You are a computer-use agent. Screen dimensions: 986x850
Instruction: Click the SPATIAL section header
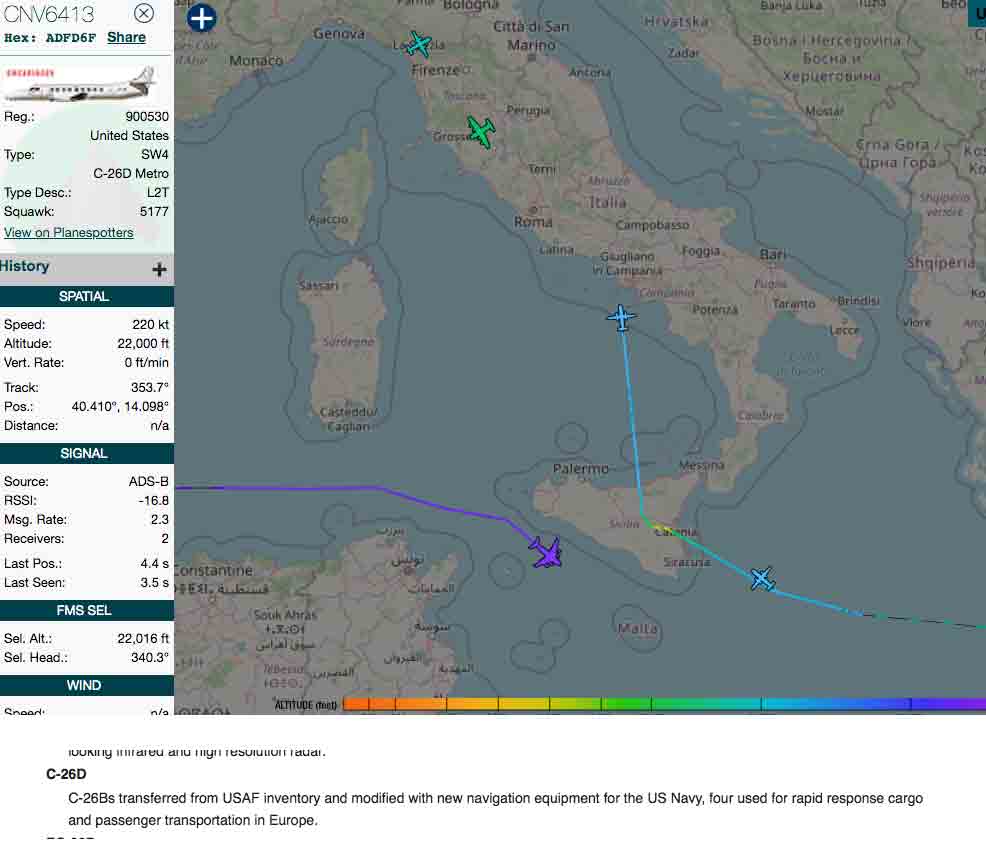[87, 297]
